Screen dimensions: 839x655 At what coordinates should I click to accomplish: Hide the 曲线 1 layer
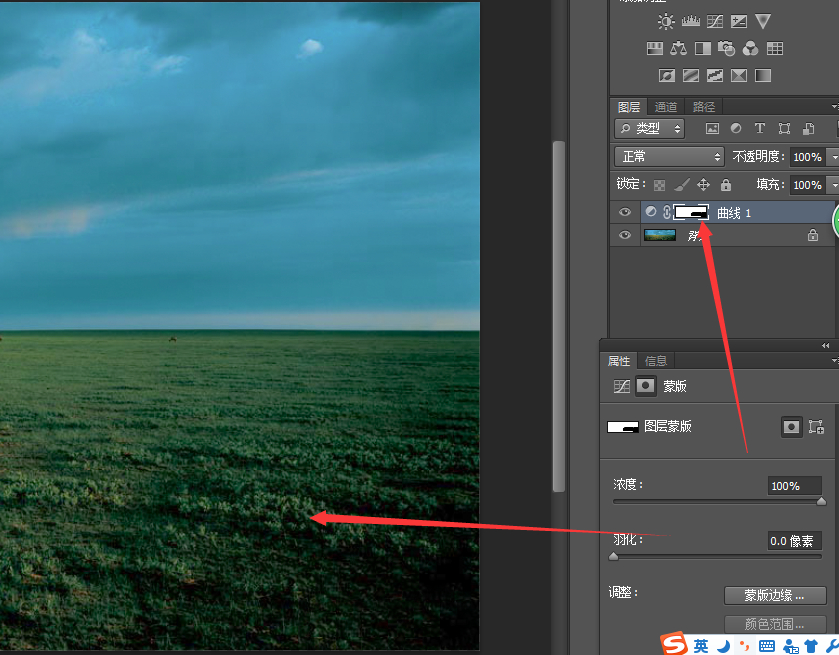tap(624, 212)
